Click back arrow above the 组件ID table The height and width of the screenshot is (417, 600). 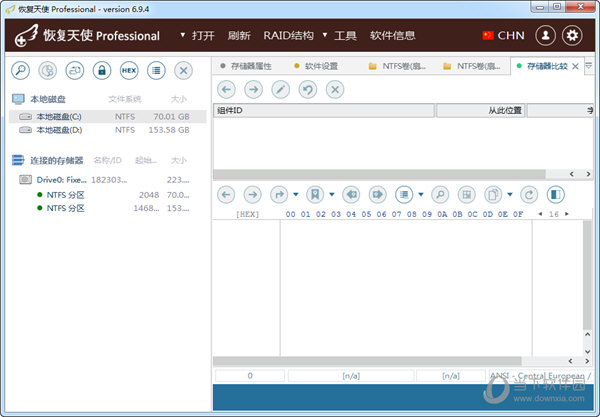(226, 90)
